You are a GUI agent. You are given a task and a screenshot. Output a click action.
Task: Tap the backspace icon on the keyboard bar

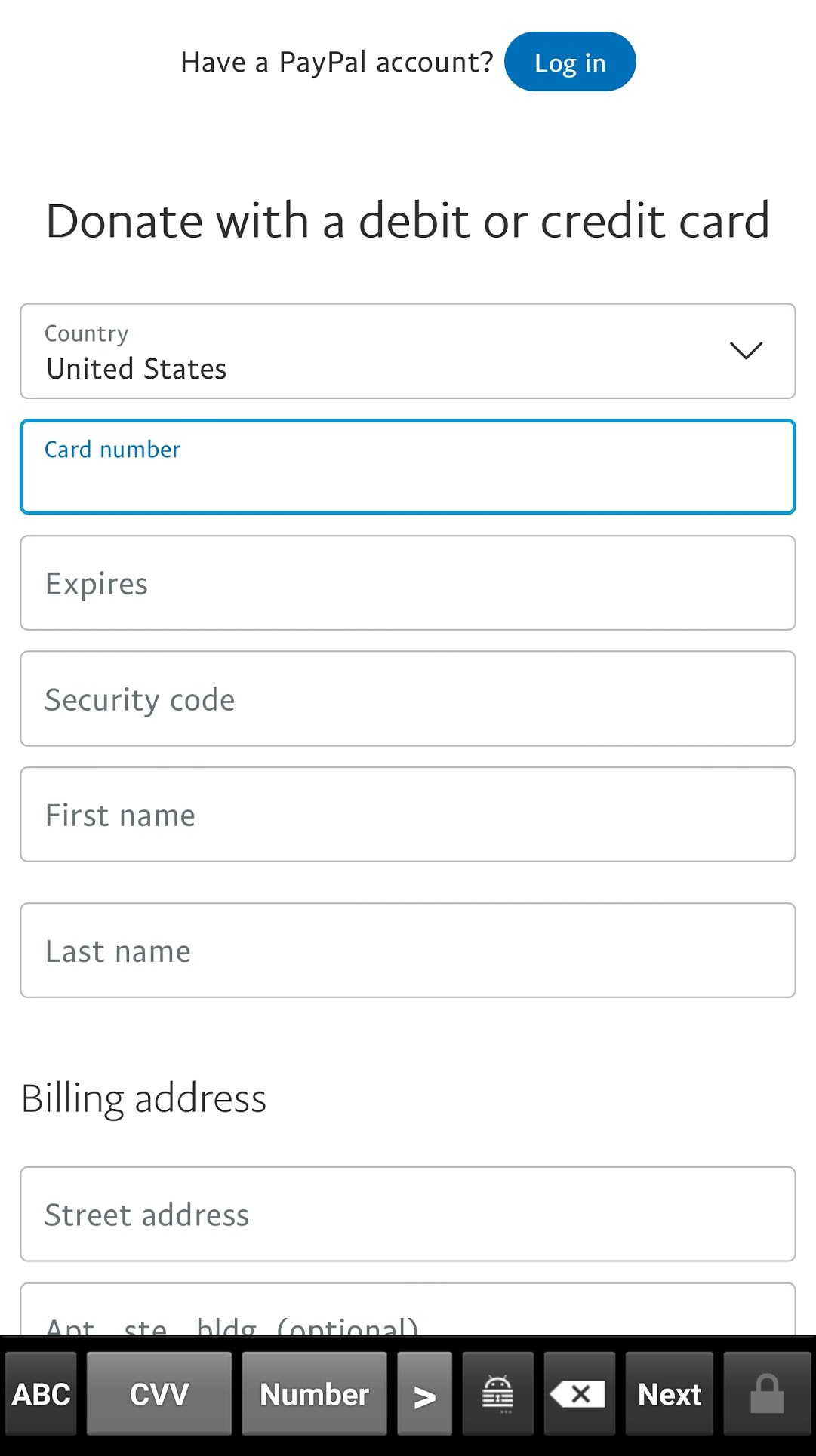point(579,1393)
